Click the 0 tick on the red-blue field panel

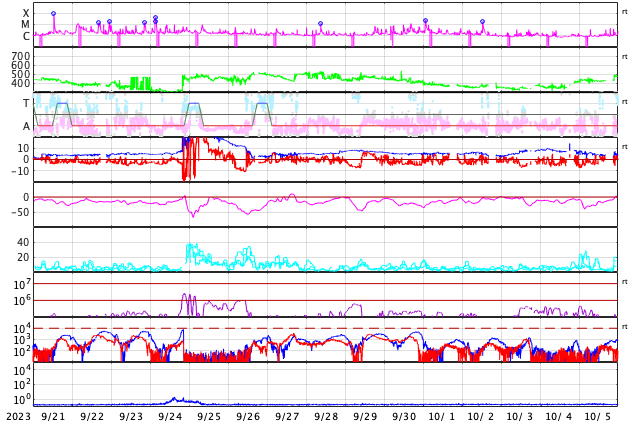[26, 160]
